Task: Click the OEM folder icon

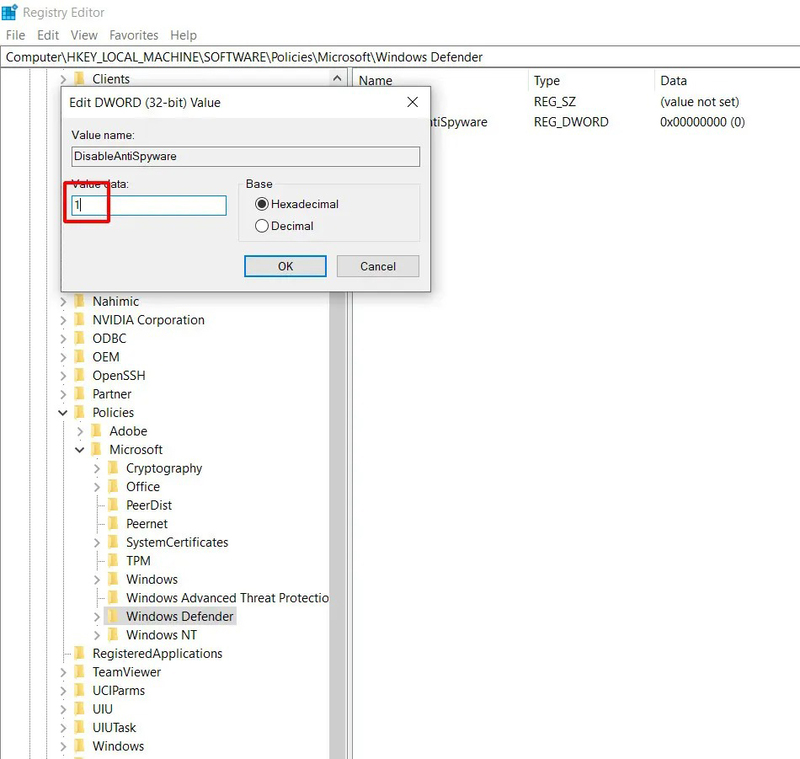Action: [x=80, y=357]
